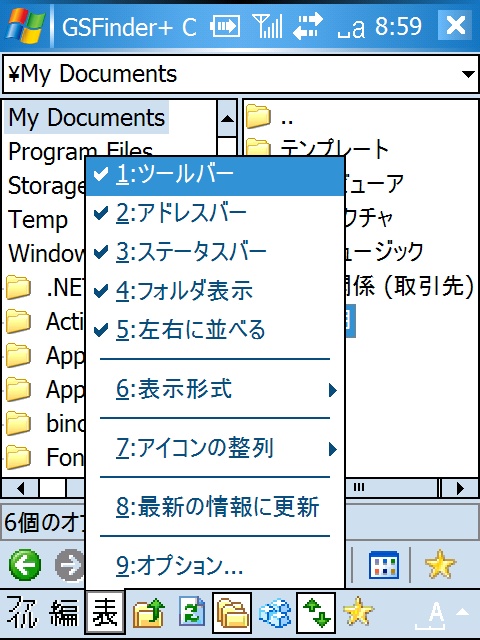Screen dimensions: 480x640
Task: Click the tree scrollbar up arrow
Action: (x=227, y=119)
